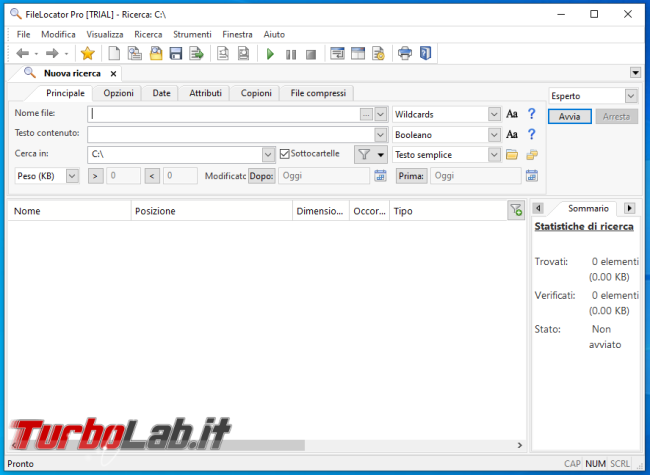Toggle the less-than size filter
Screen dimensions: 650x475
point(152,176)
